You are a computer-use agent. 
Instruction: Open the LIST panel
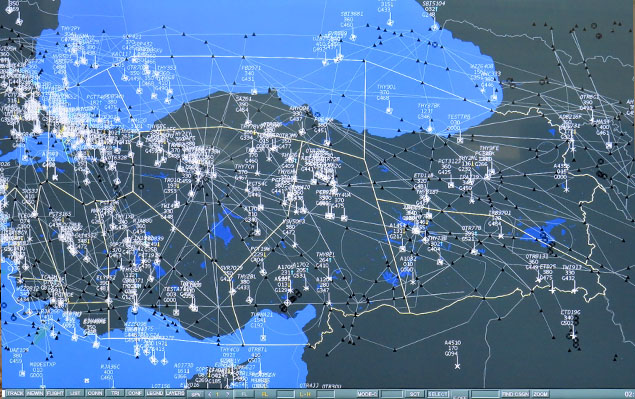(75, 393)
